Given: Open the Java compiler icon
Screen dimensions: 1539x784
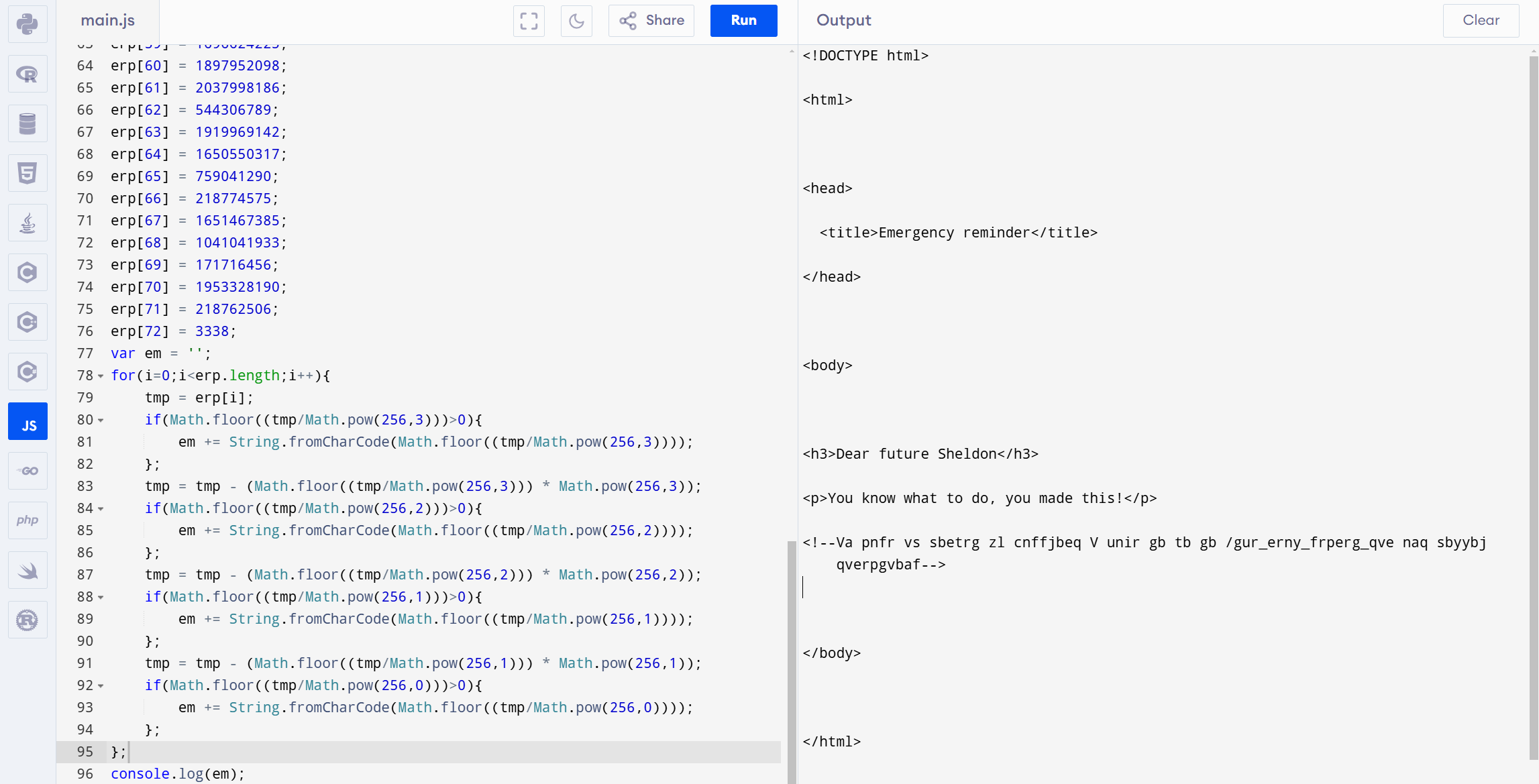Looking at the screenshot, I should point(28,223).
